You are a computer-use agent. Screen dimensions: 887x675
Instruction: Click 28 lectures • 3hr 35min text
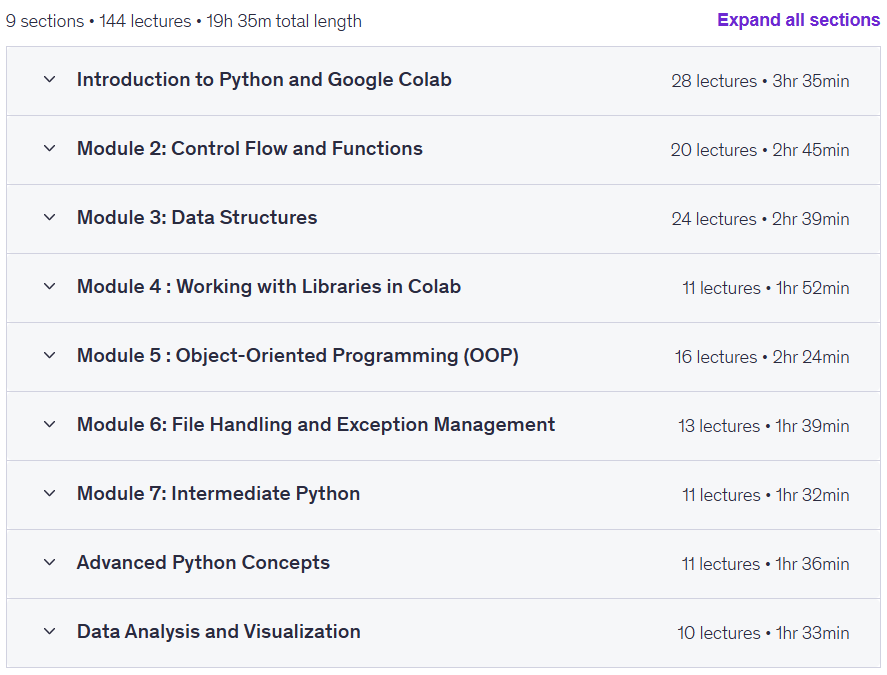[x=760, y=81]
